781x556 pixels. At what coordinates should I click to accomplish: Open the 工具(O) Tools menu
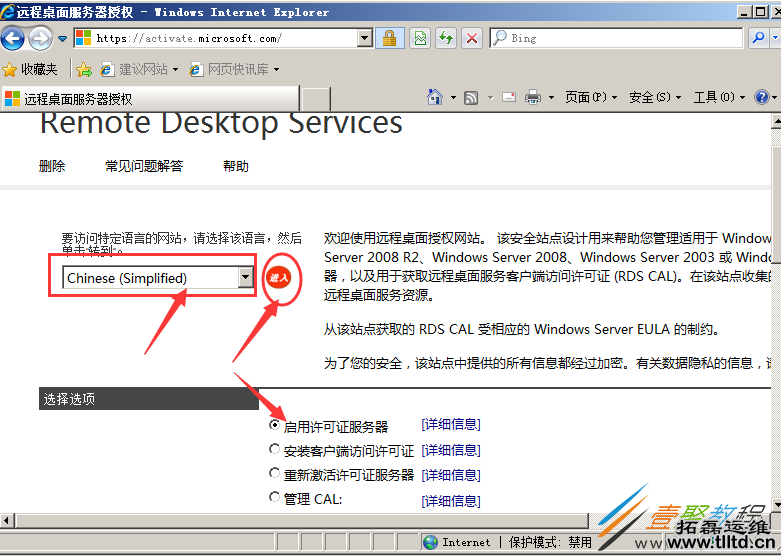719,97
